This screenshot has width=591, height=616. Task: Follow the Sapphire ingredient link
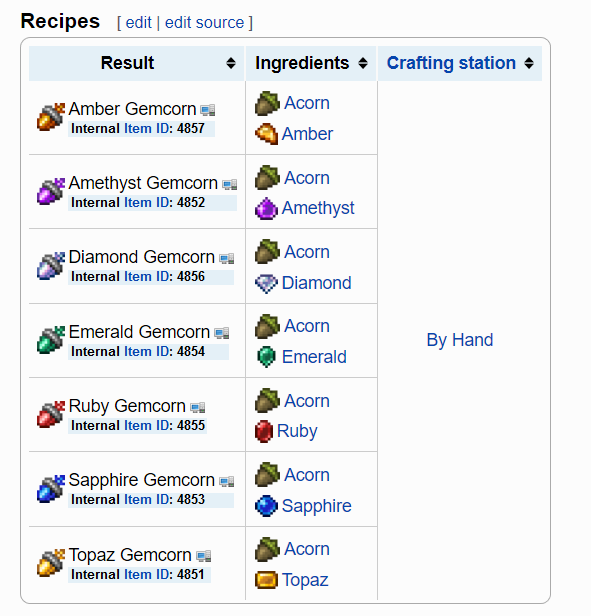[x=316, y=506]
